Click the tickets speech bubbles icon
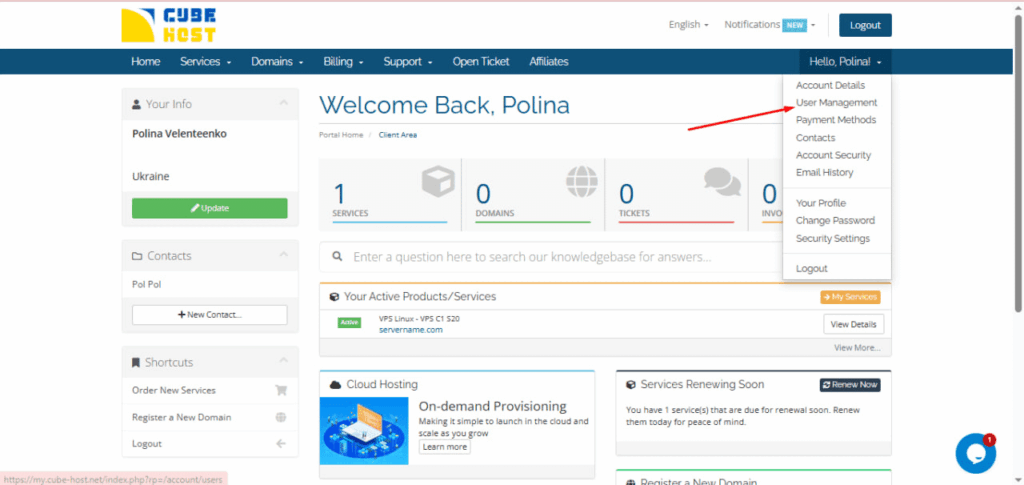 (x=722, y=183)
